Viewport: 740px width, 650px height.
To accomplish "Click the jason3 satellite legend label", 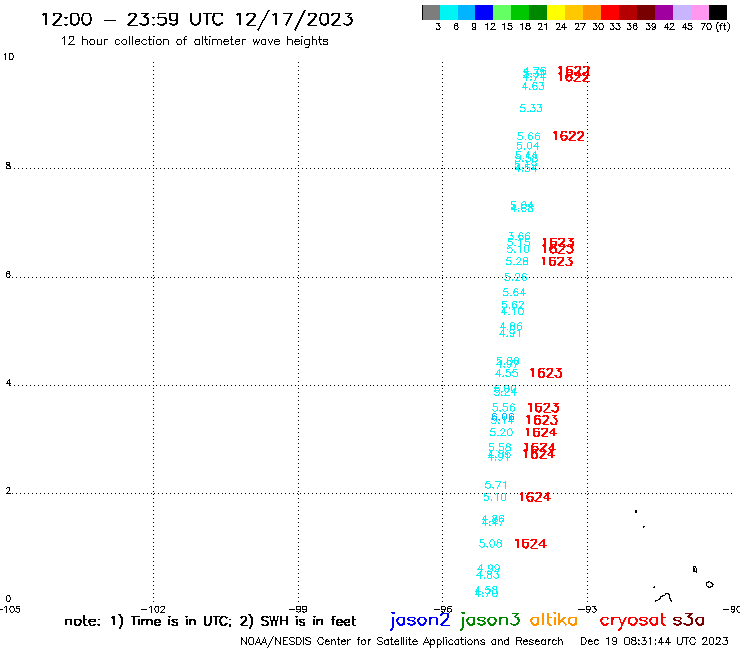I will tap(490, 621).
